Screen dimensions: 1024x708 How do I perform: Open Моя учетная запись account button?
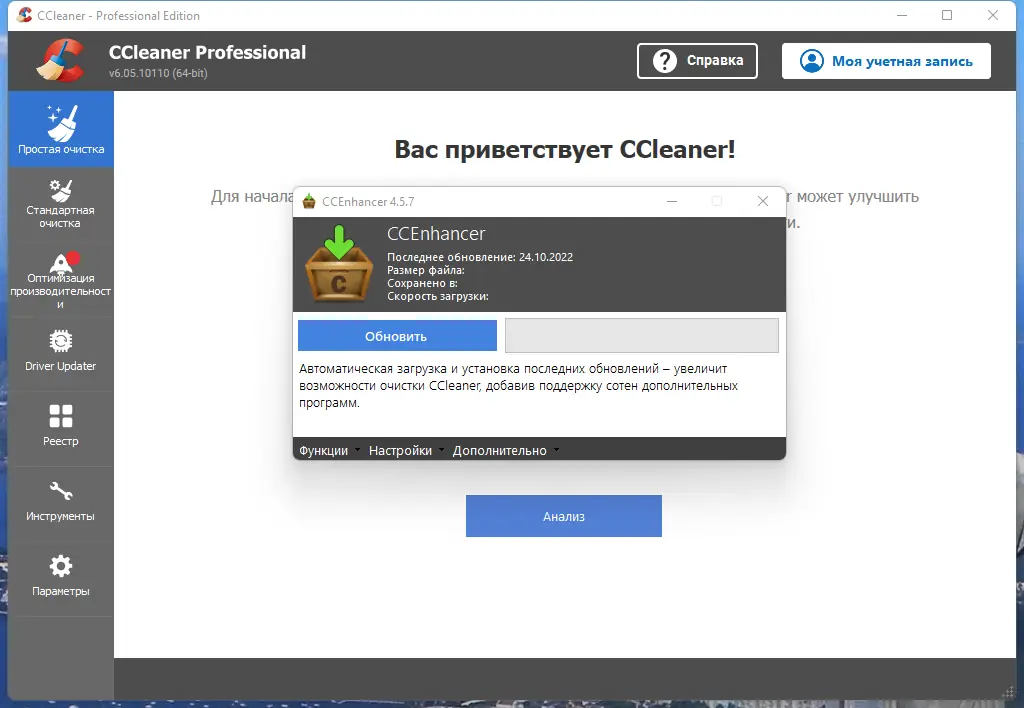[886, 61]
